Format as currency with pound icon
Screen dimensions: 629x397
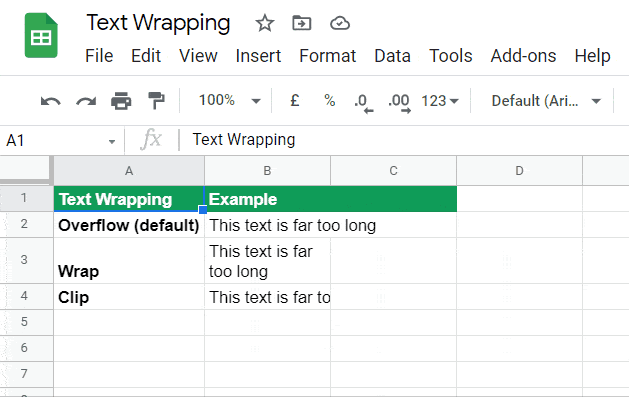tap(295, 100)
